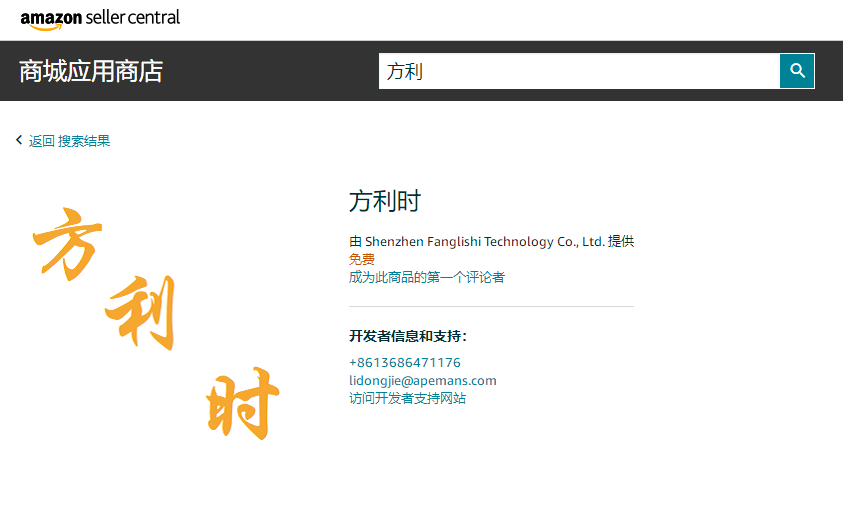Open 访问开发者支持网站 link
The image size is (843, 523).
408,398
